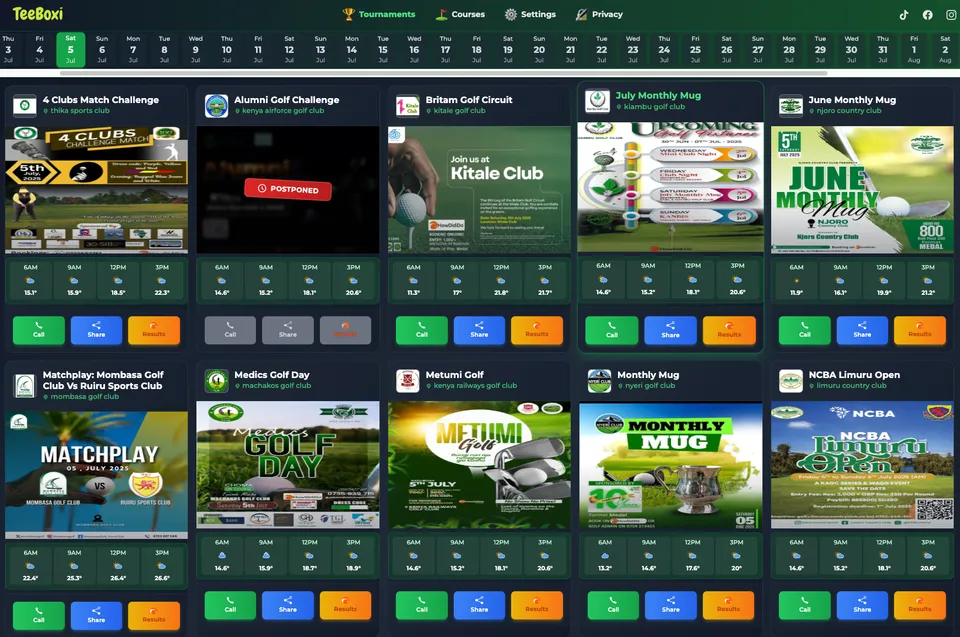Click Thika Sports Club logo icon
Screen dimensions: 960x637
coord(24,105)
